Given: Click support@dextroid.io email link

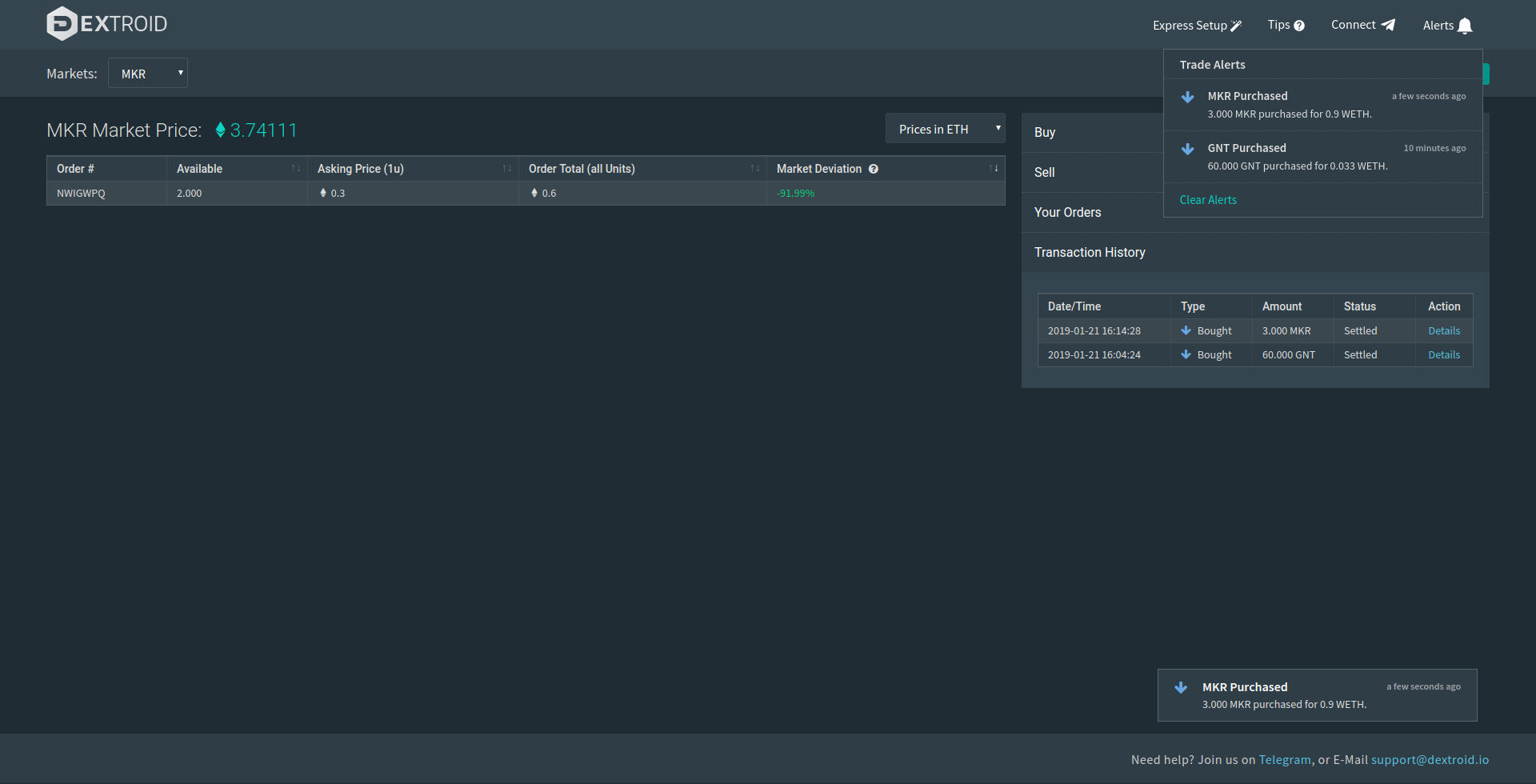Looking at the screenshot, I should (1430, 760).
